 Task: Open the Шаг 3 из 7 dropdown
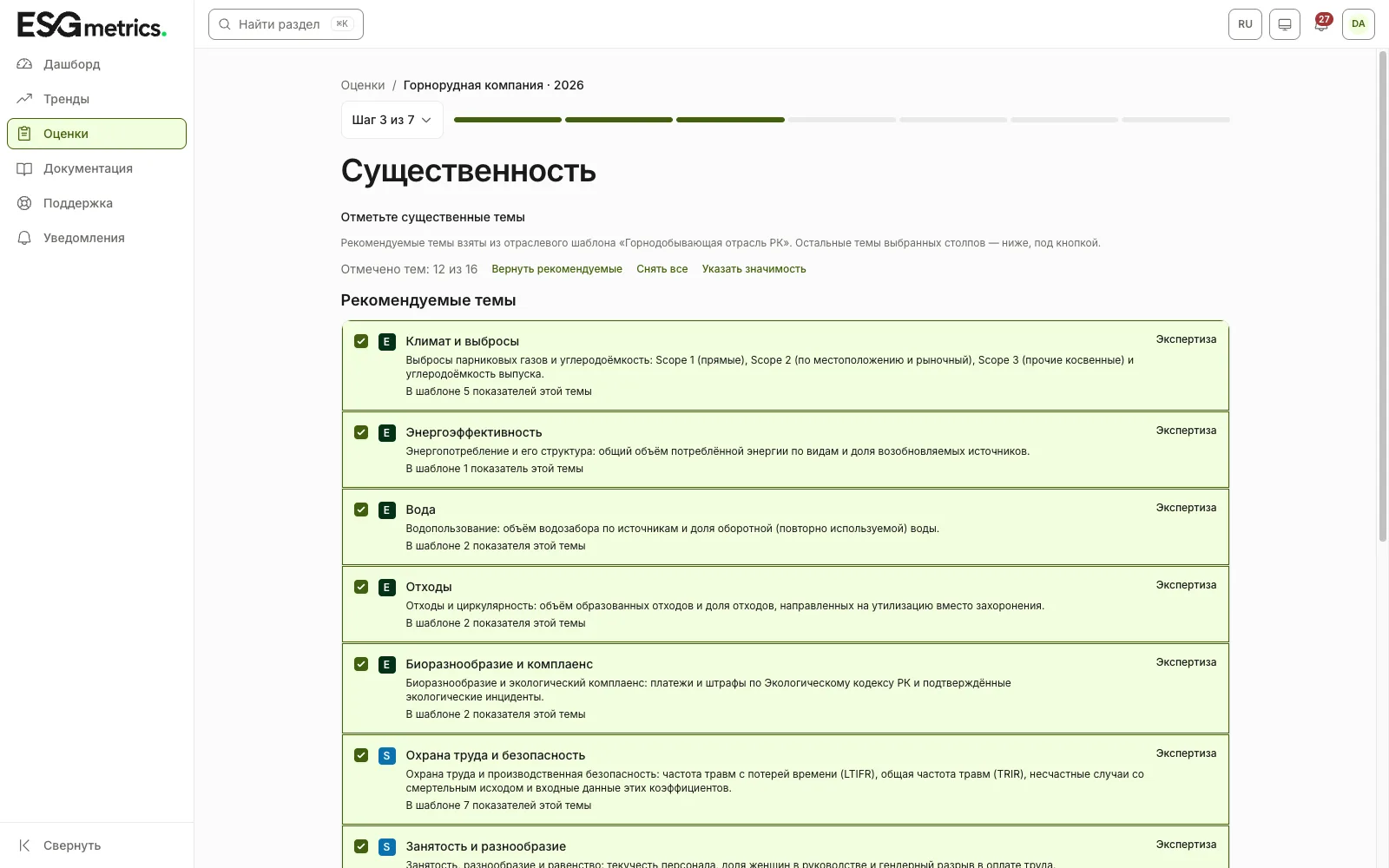tap(392, 120)
